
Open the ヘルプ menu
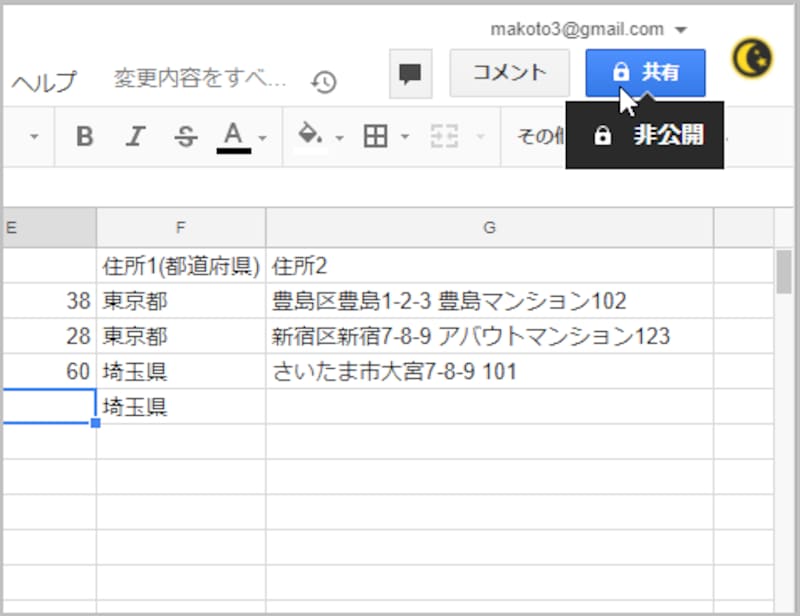43,82
